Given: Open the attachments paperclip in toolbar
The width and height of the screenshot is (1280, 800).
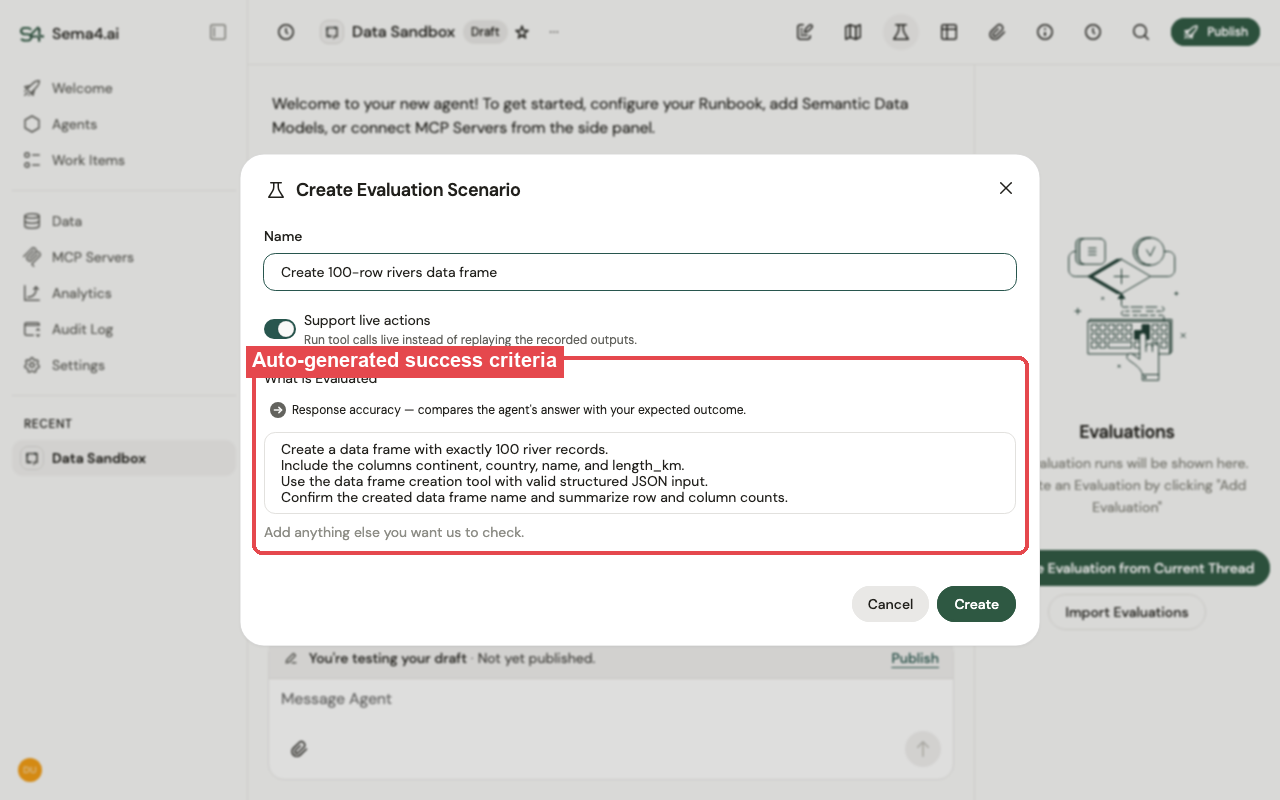Looking at the screenshot, I should click(x=997, y=32).
